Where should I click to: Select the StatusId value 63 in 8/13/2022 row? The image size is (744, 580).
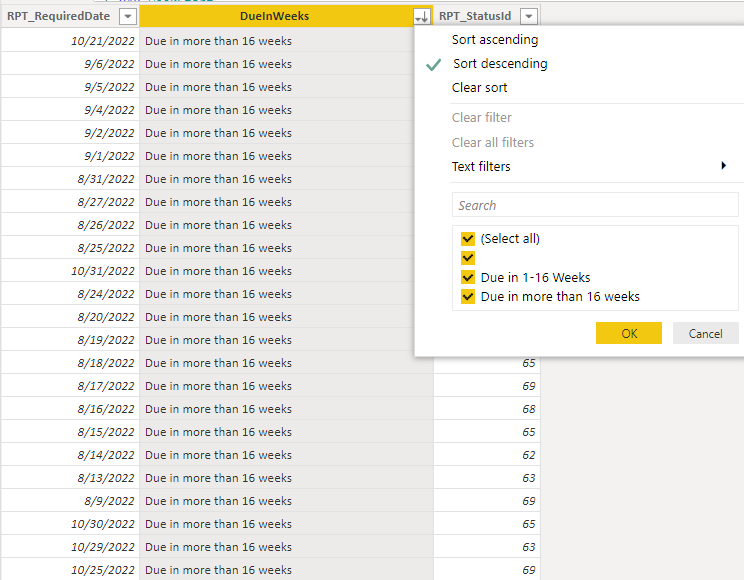point(487,478)
